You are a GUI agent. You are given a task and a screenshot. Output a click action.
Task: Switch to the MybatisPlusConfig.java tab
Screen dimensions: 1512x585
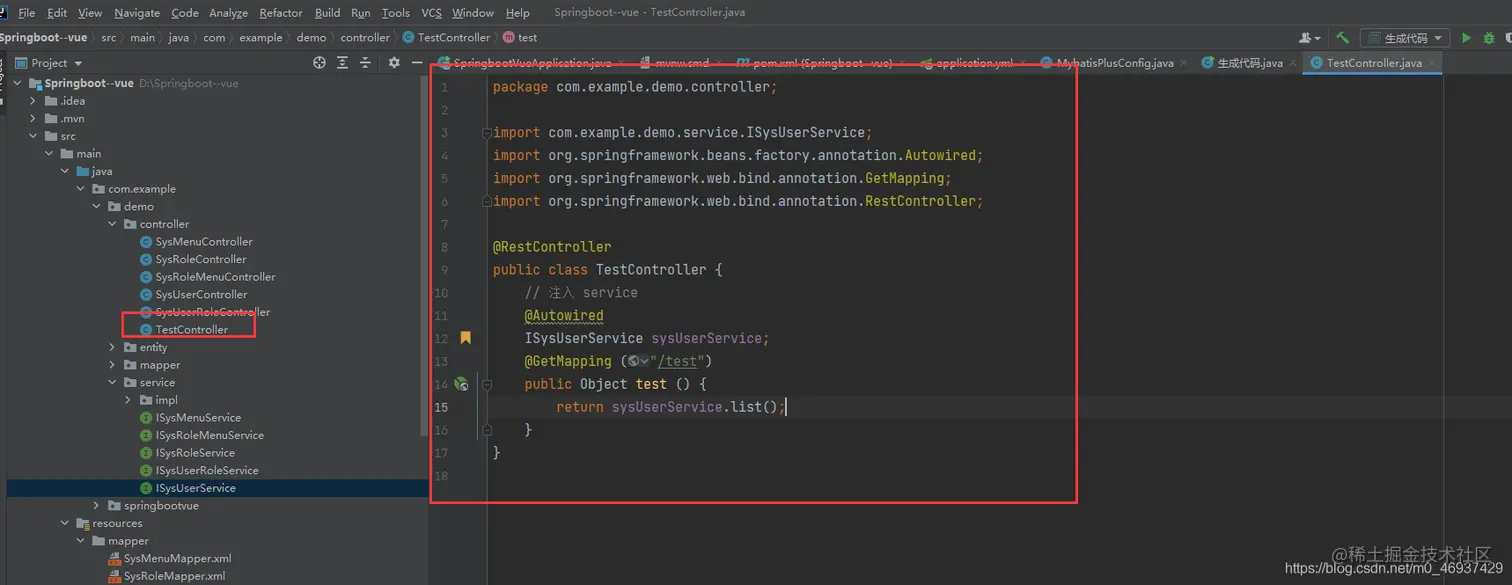coord(1115,63)
